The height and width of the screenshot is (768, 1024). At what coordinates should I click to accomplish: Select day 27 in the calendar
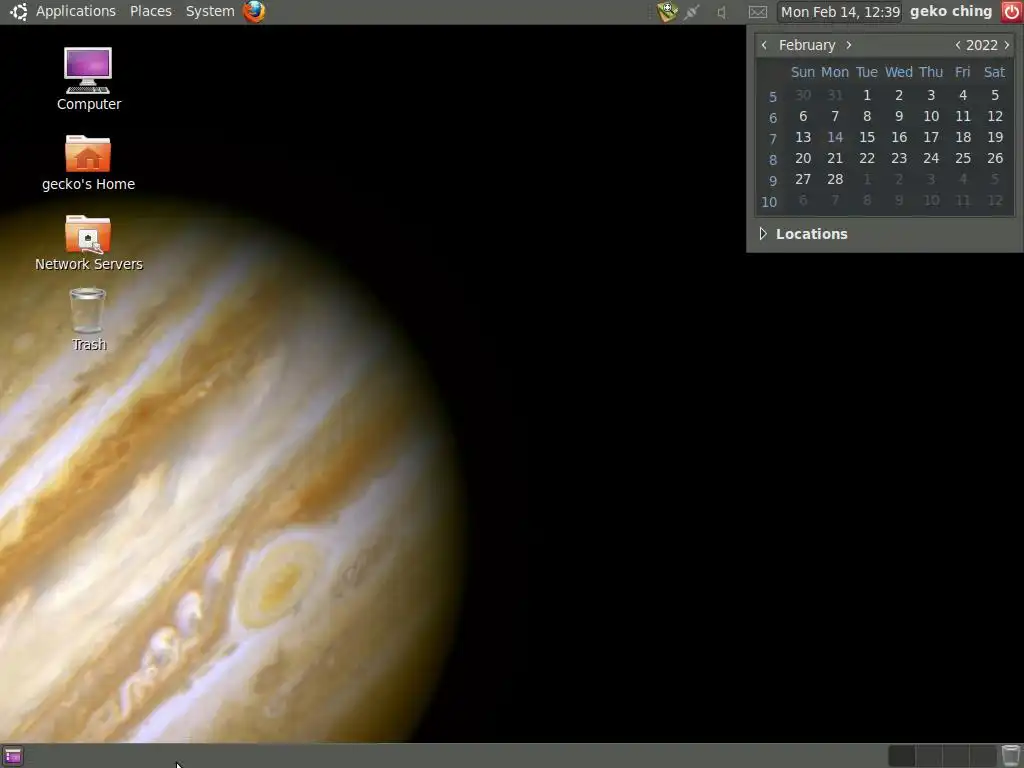click(x=803, y=179)
